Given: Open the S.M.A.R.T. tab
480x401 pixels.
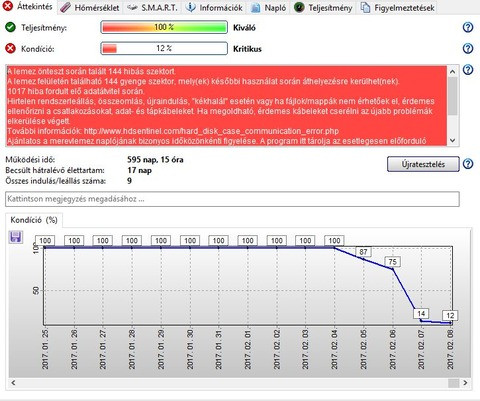Looking at the screenshot, I should click(x=152, y=7).
